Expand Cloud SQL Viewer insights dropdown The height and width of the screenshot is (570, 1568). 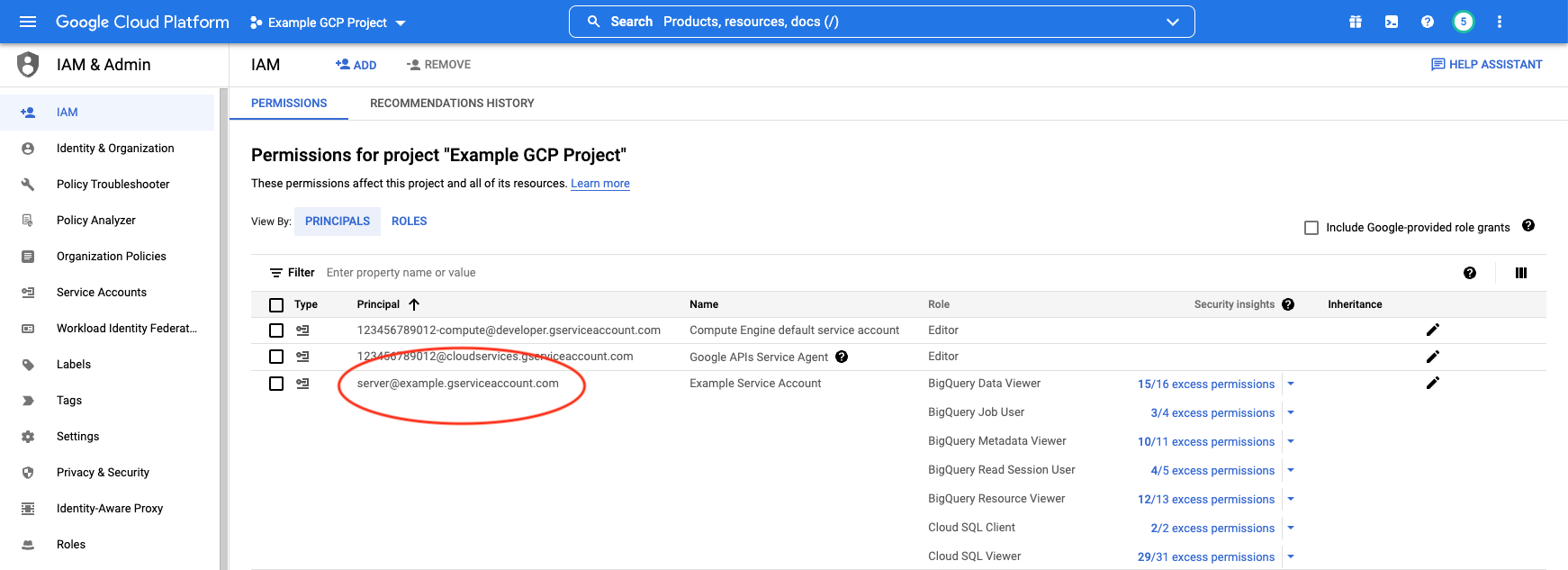click(x=1291, y=556)
